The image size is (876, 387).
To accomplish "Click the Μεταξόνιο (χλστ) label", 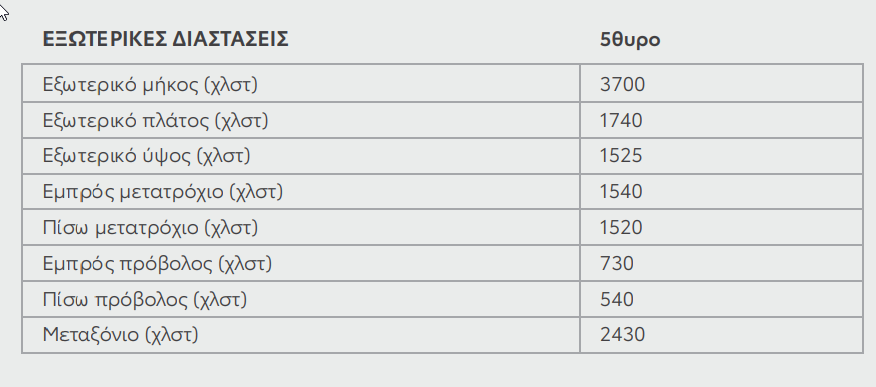I will 120,335.
